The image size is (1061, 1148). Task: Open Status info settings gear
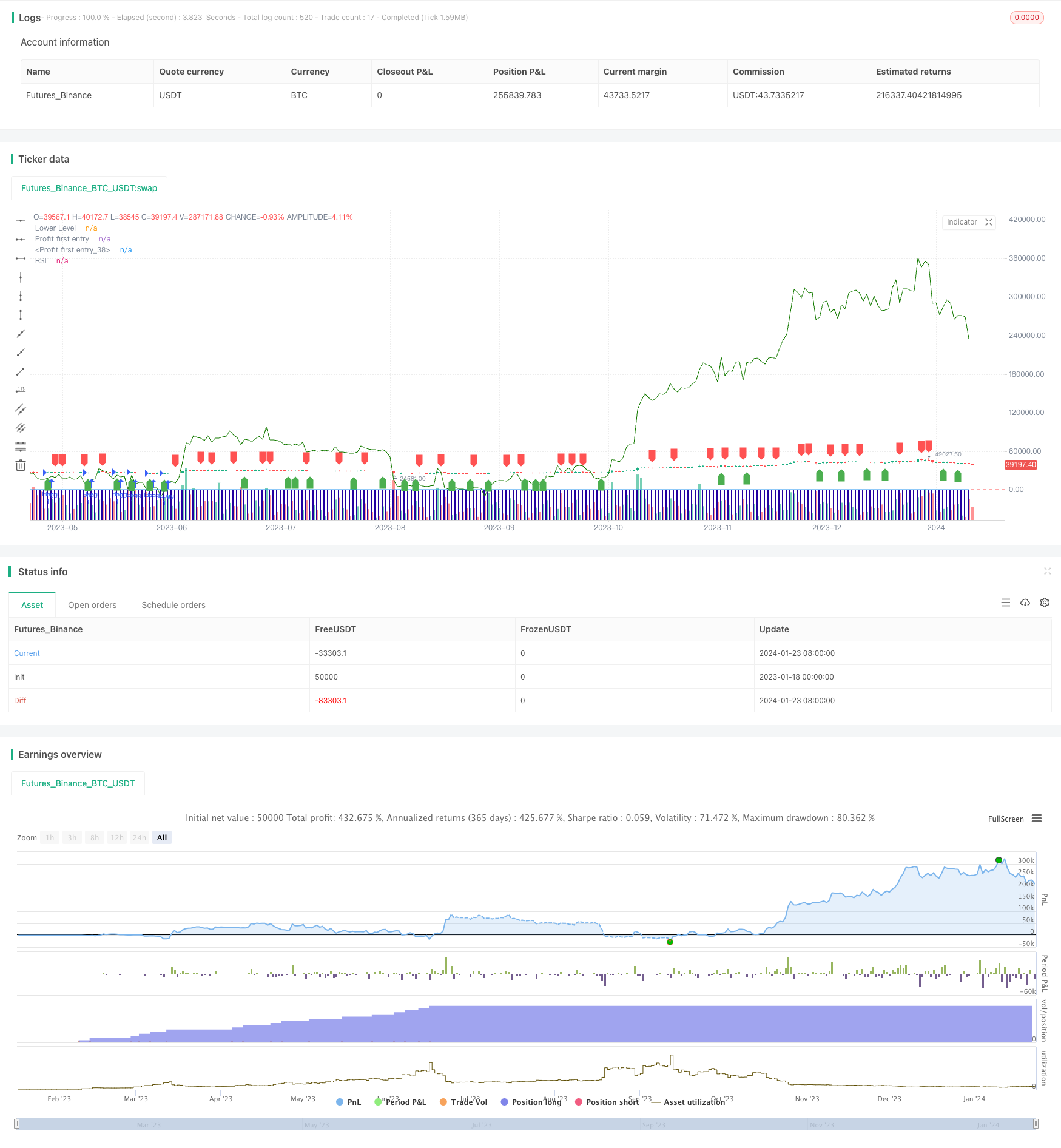click(1045, 603)
